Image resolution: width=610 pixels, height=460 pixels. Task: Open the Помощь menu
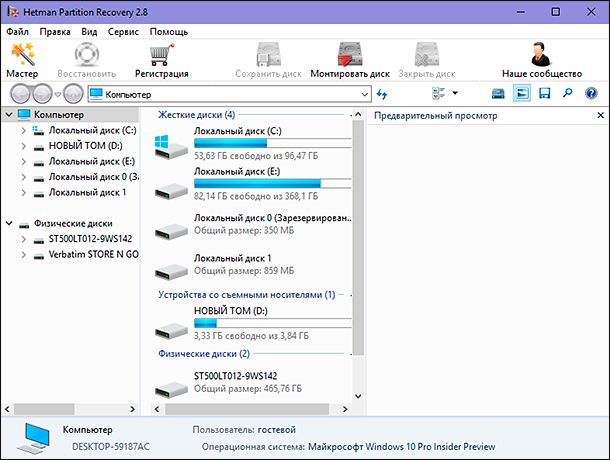point(169,32)
